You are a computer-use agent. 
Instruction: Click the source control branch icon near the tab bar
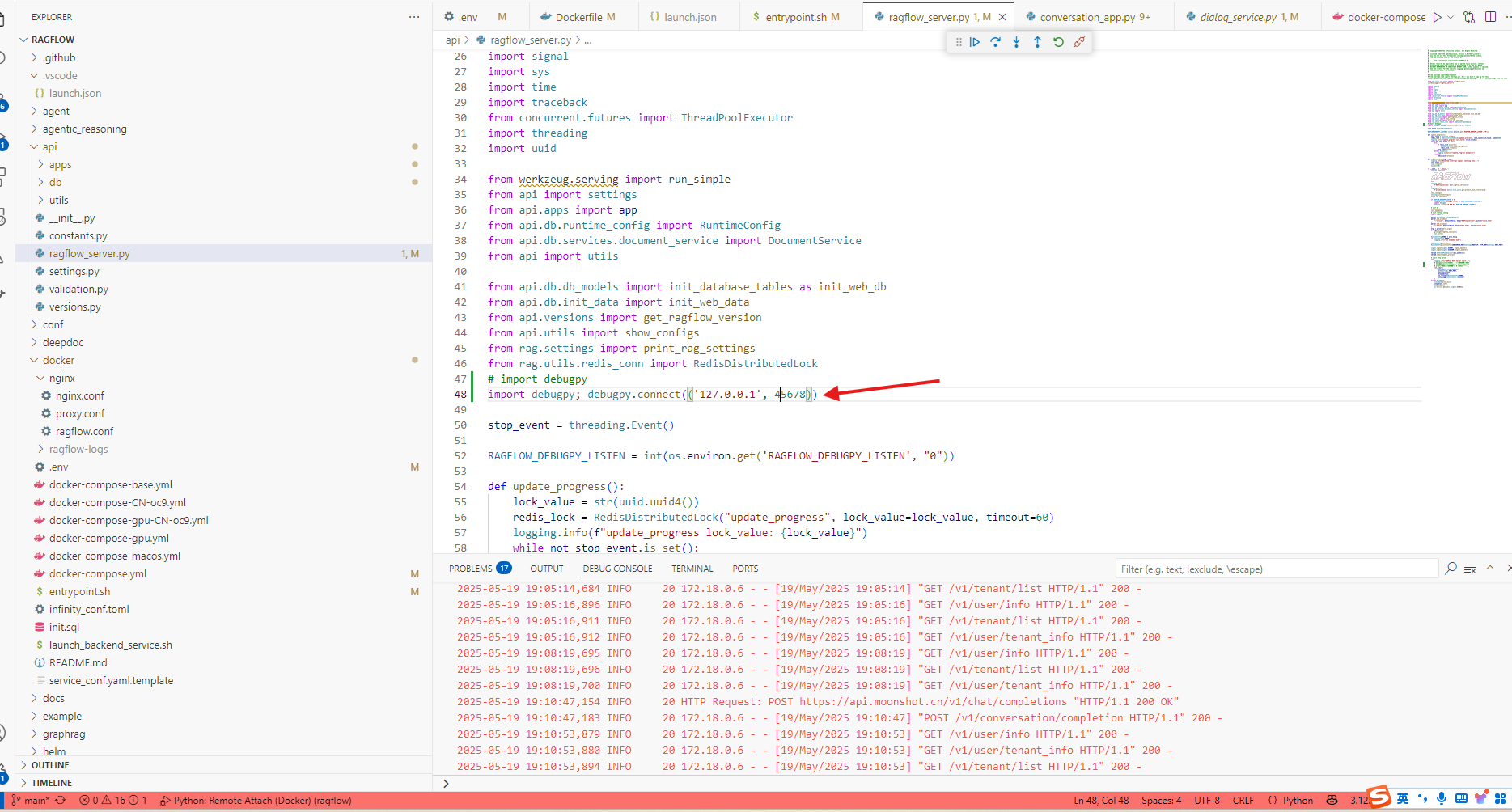click(x=1469, y=16)
